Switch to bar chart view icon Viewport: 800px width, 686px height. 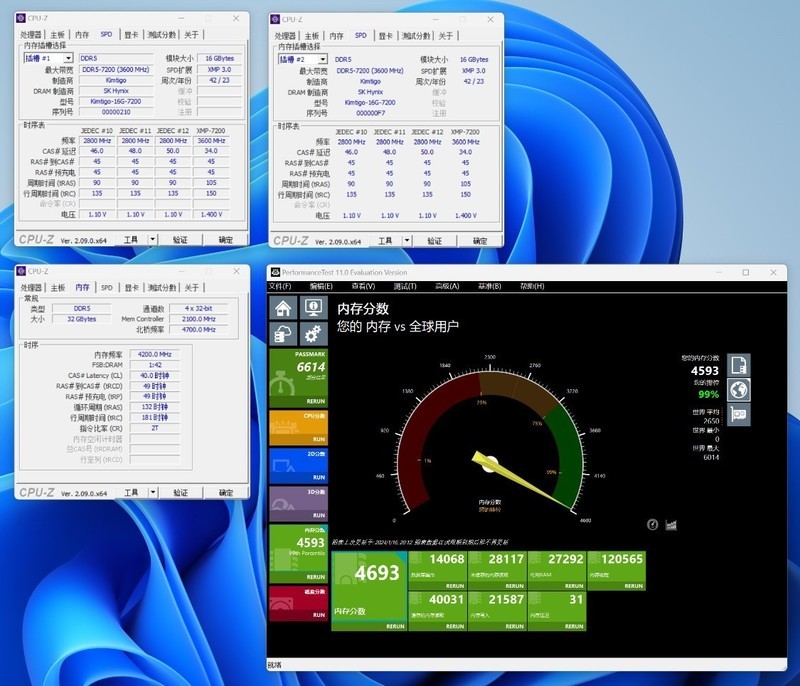pyautogui.click(x=671, y=524)
